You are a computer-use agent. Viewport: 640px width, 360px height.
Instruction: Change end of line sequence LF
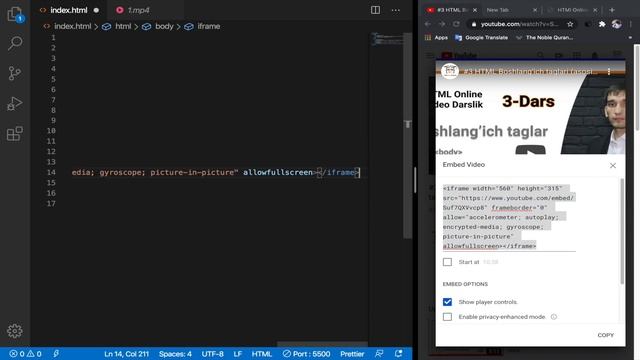(238, 354)
